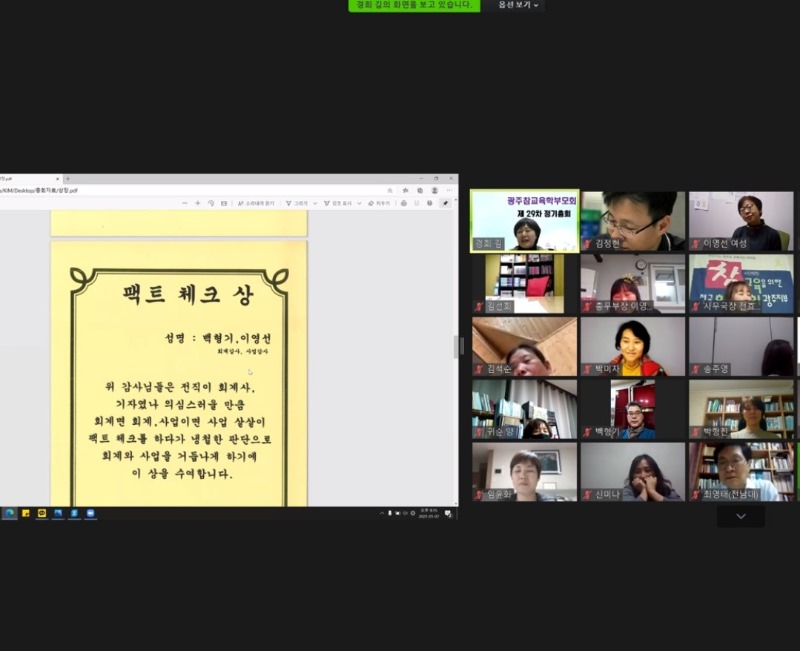
Task: Open KakaoTalk from shared taskbar
Action: tap(42, 513)
